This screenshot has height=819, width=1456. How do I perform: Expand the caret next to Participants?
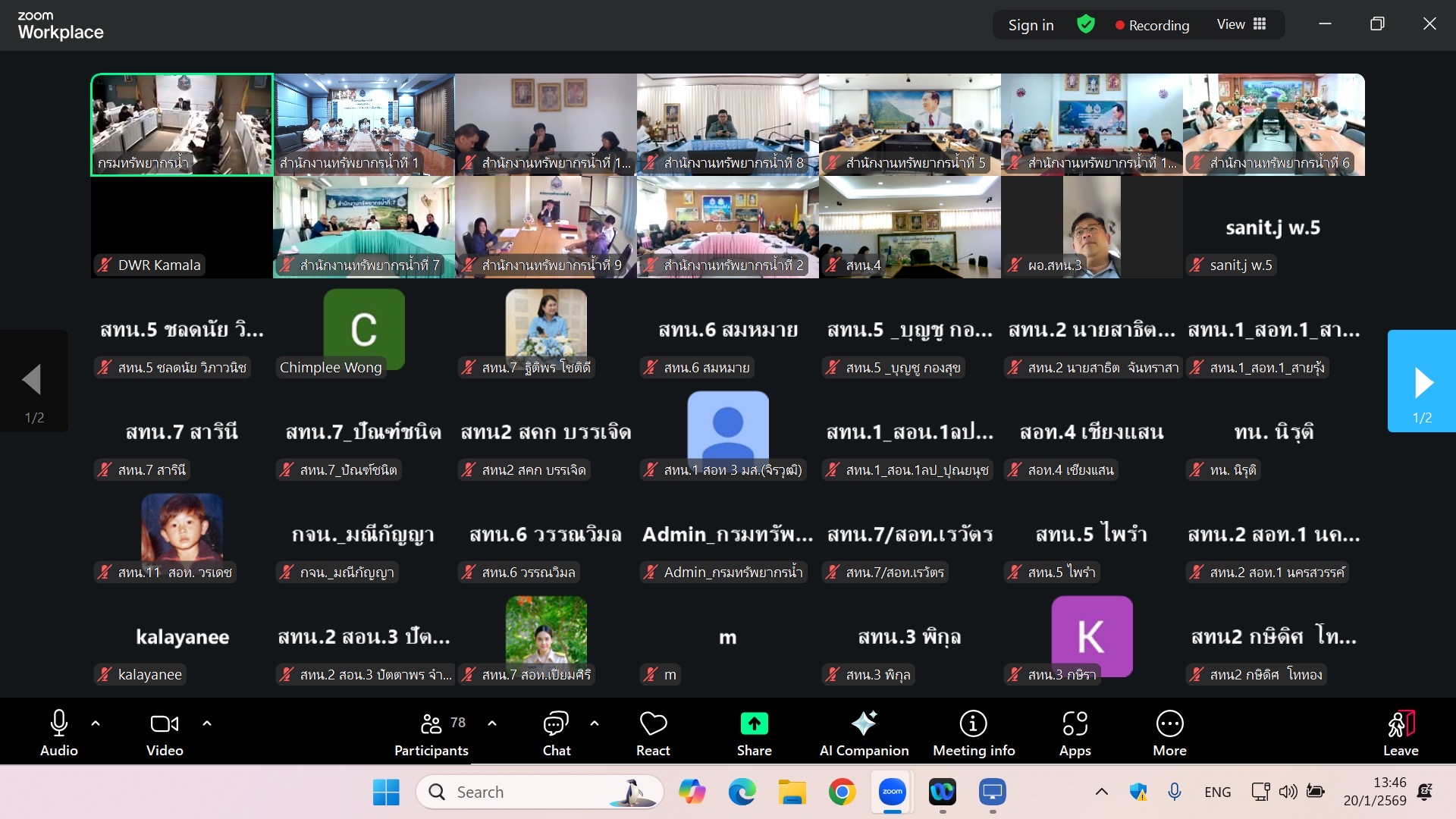pyautogui.click(x=492, y=723)
